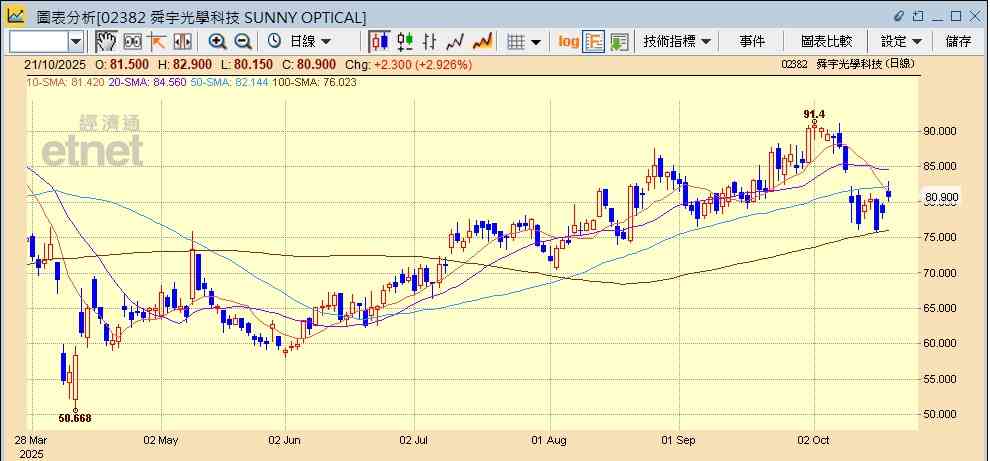Screen dimensions: 990x461
Task: Toggle the green download arrow panel icon
Action: pos(619,41)
